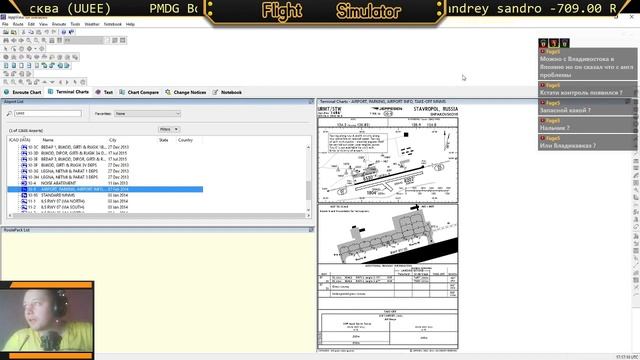Viewport: 640px width, 360px height.
Task: Open the Route menu
Action: [18, 24]
